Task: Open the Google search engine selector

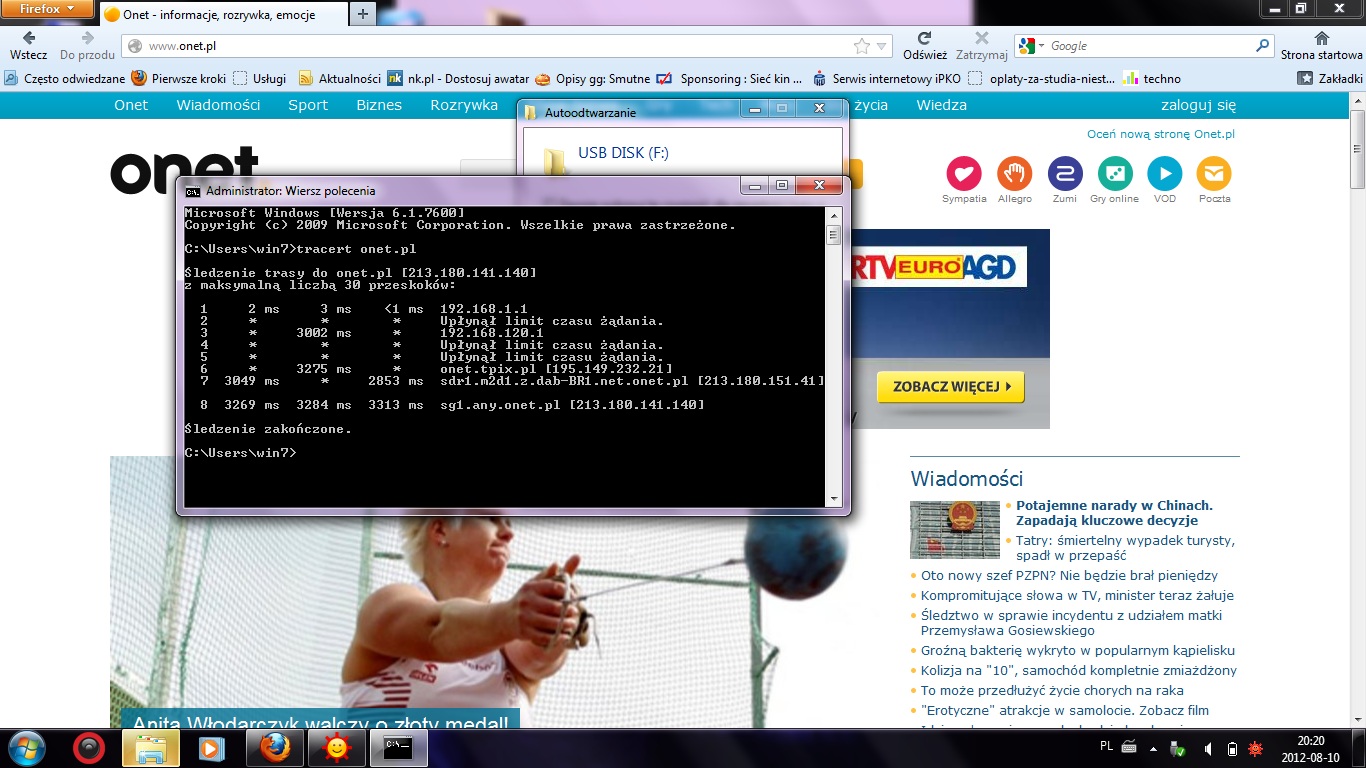Action: coord(1030,46)
